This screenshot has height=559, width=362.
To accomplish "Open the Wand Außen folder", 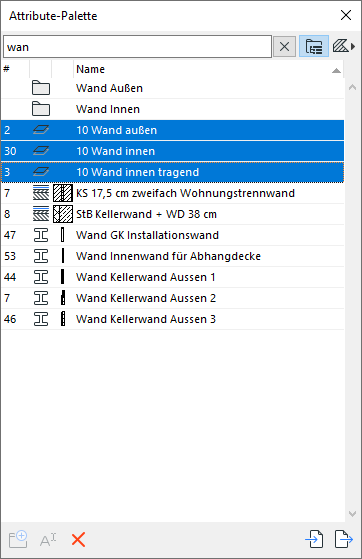I will click(173, 88).
